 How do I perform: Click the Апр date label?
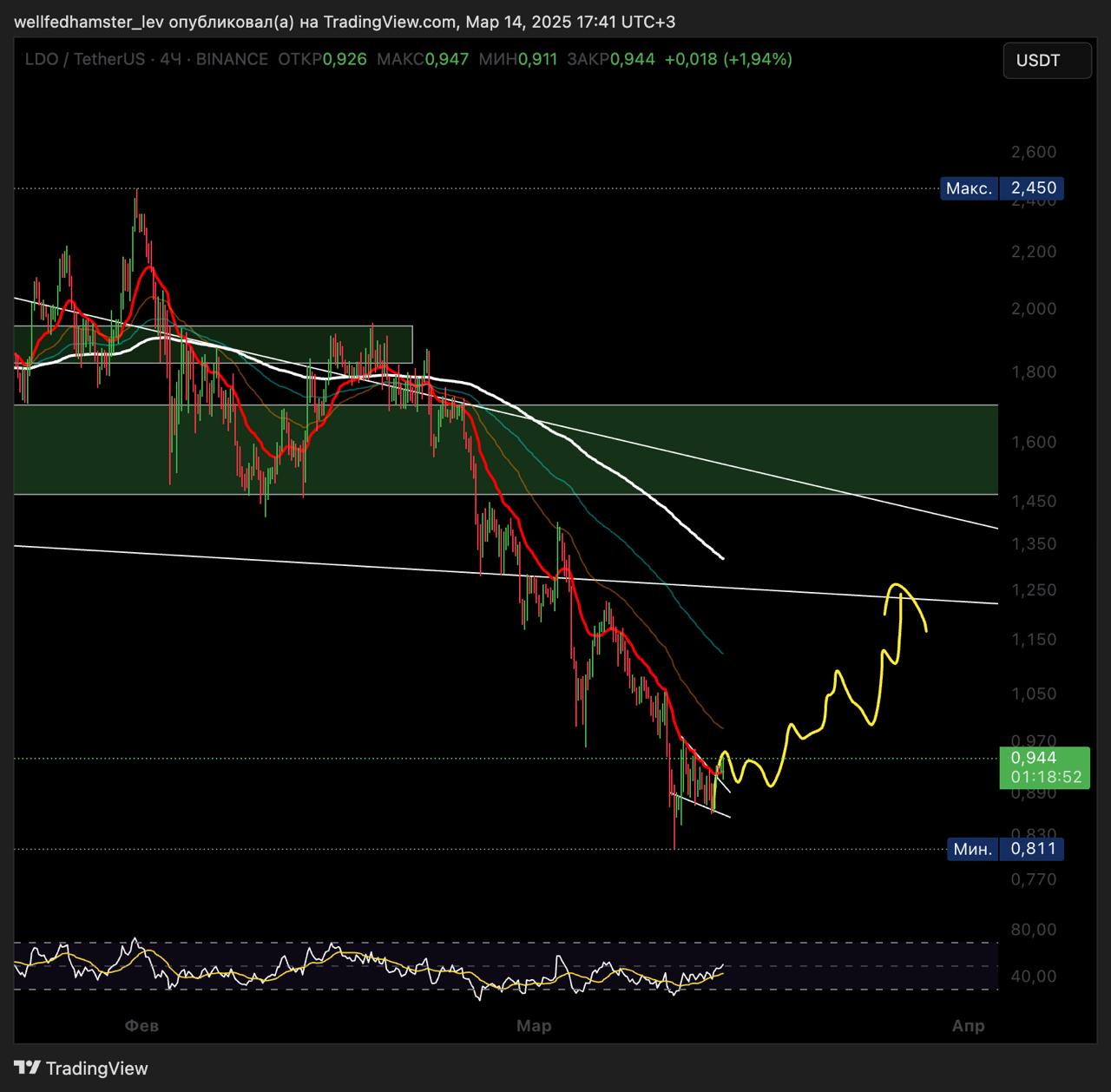969,1026
